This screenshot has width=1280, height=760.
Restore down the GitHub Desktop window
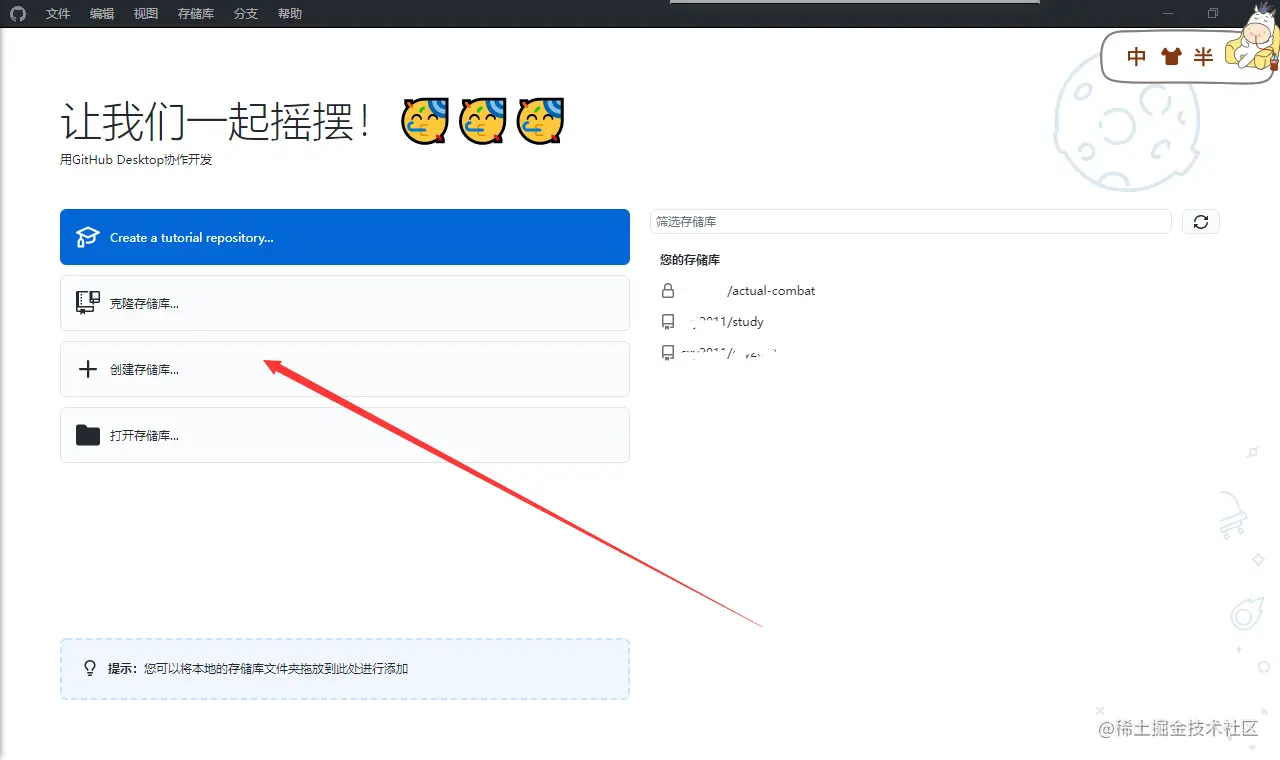click(x=1213, y=13)
